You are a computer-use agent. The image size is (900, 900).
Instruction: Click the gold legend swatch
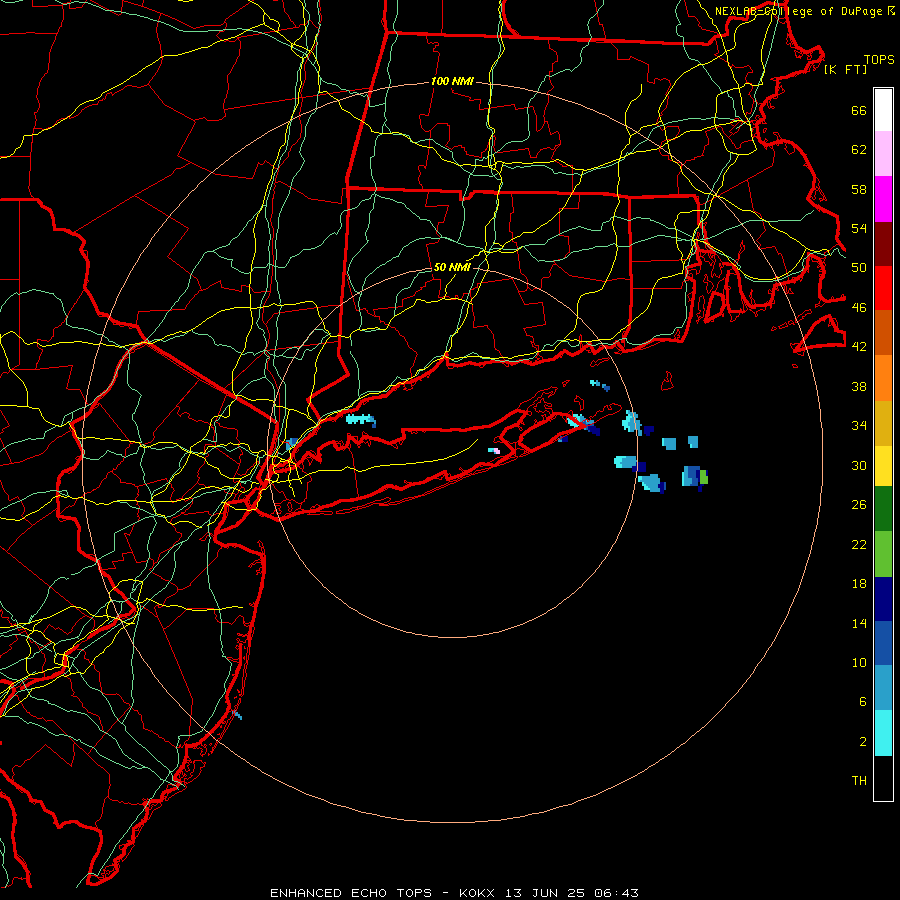tap(883, 423)
